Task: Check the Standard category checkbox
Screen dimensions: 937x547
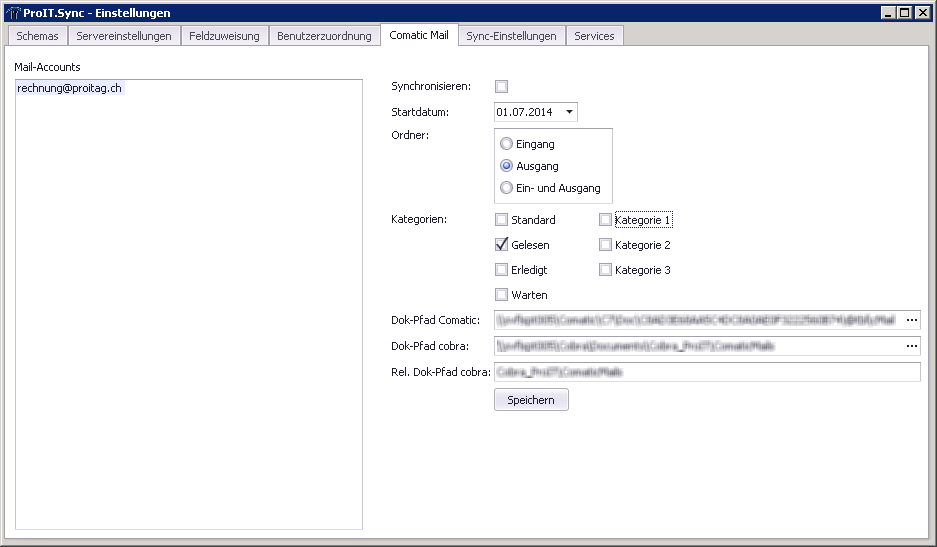Action: 501,220
